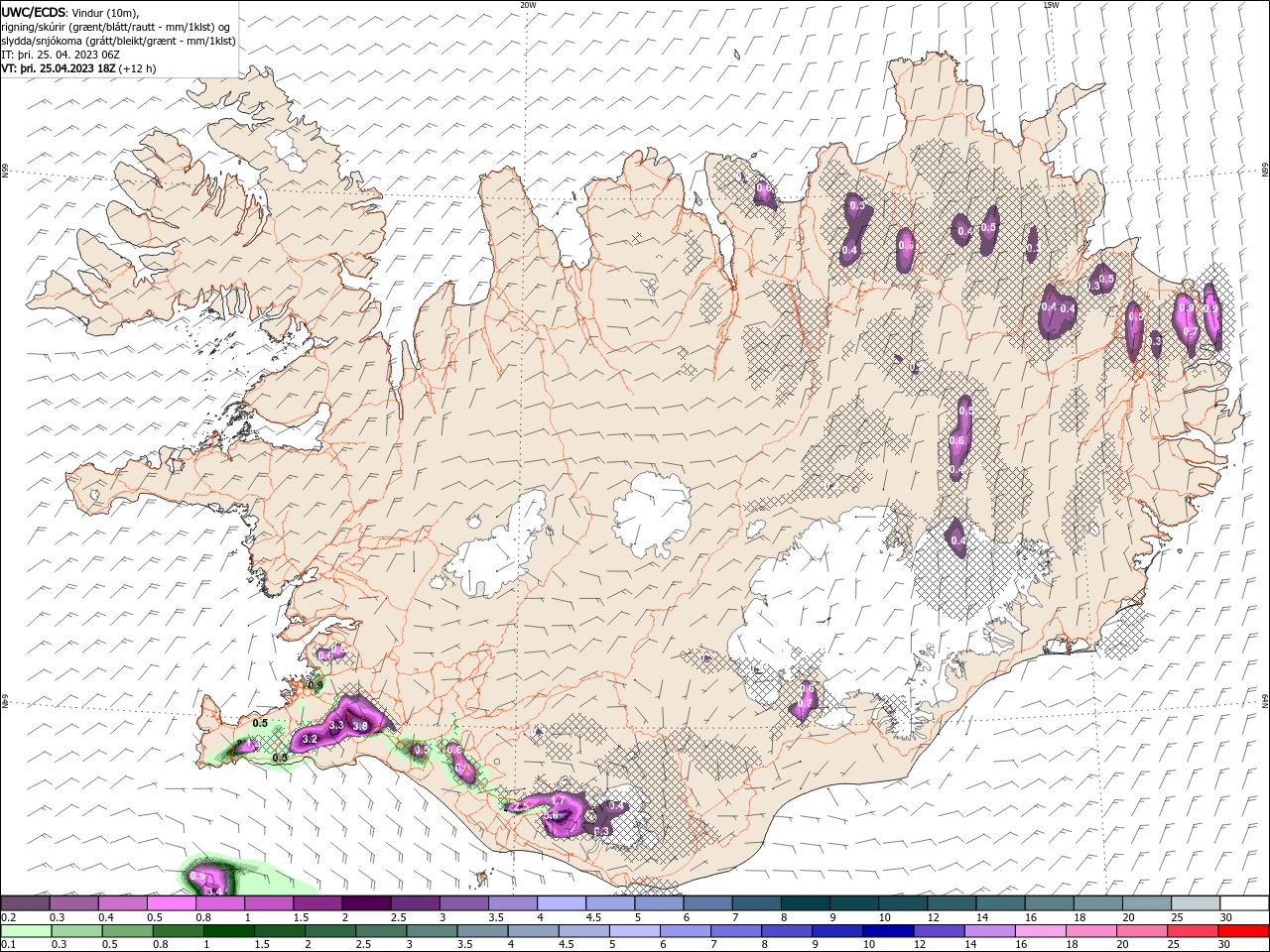
Task: Click the UWC/ECDS title text
Action: 34,12
